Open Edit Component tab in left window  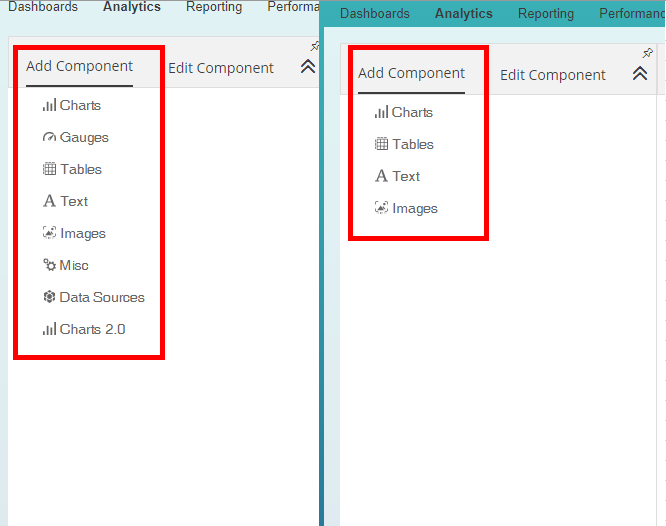[221, 68]
